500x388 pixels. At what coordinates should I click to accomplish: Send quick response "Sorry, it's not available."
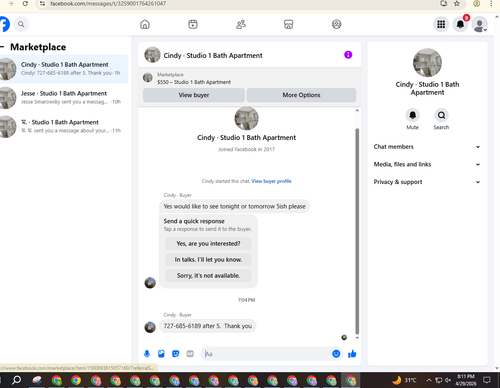[208, 276]
